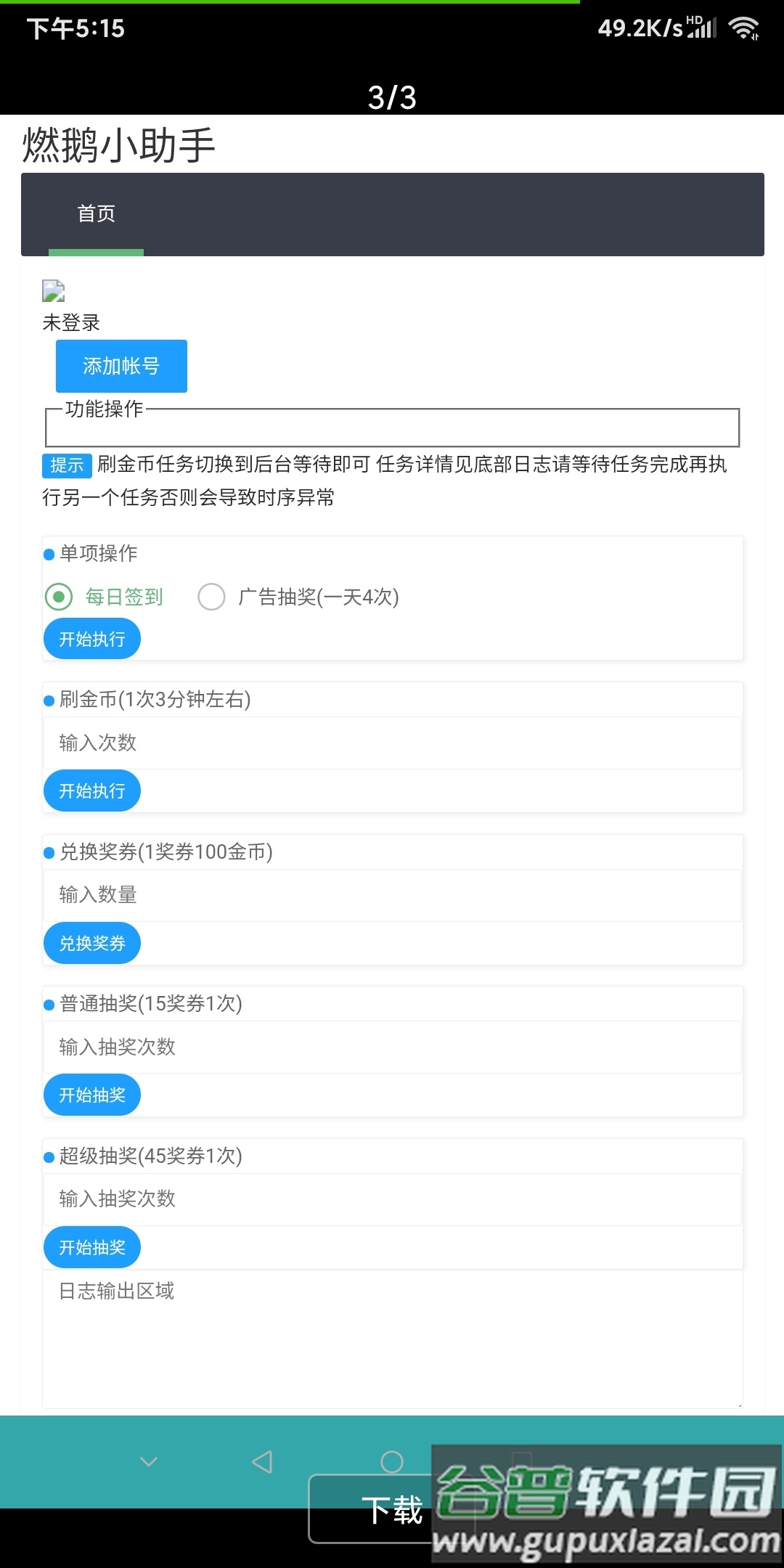Image resolution: width=784 pixels, height=1568 pixels.
Task: Tap the 兑换奖券 button
Action: [x=91, y=942]
